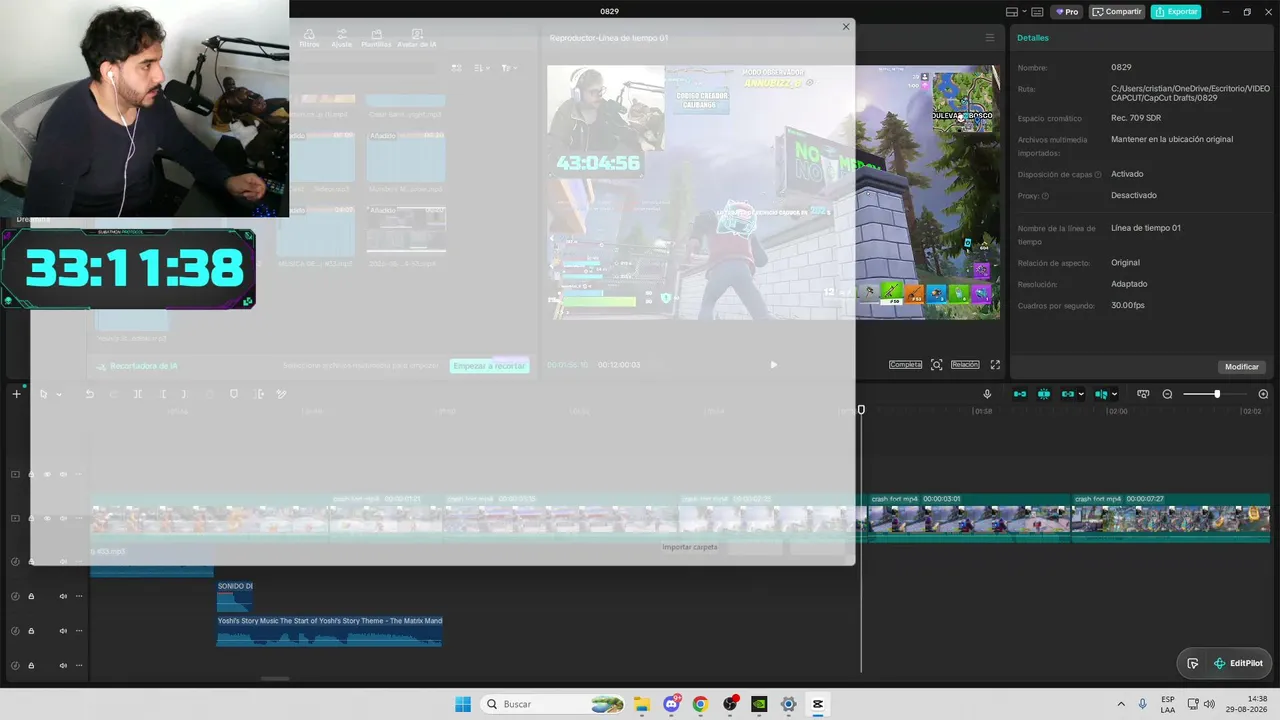
Task: Hide the top empty video track
Action: coord(47,474)
